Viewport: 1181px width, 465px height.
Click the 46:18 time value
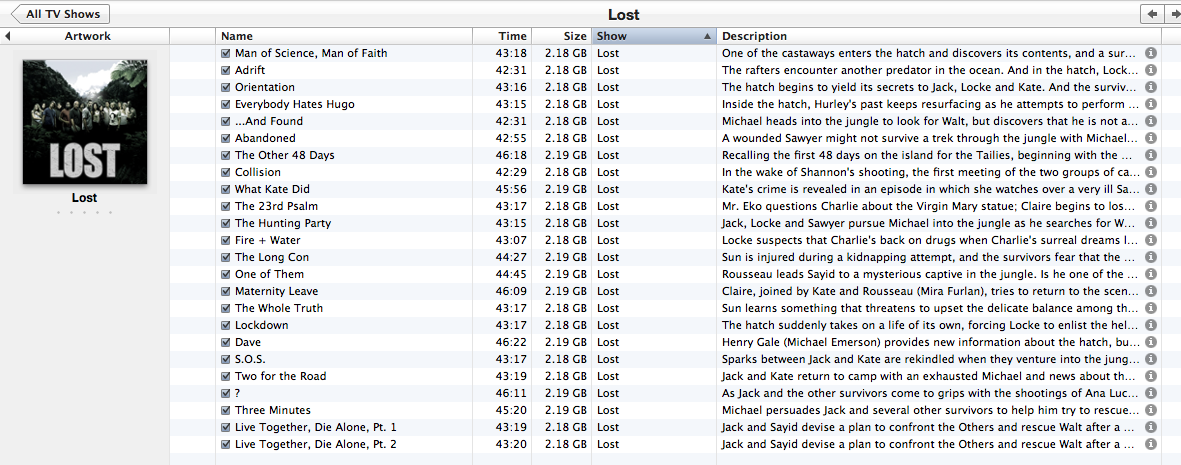512,155
